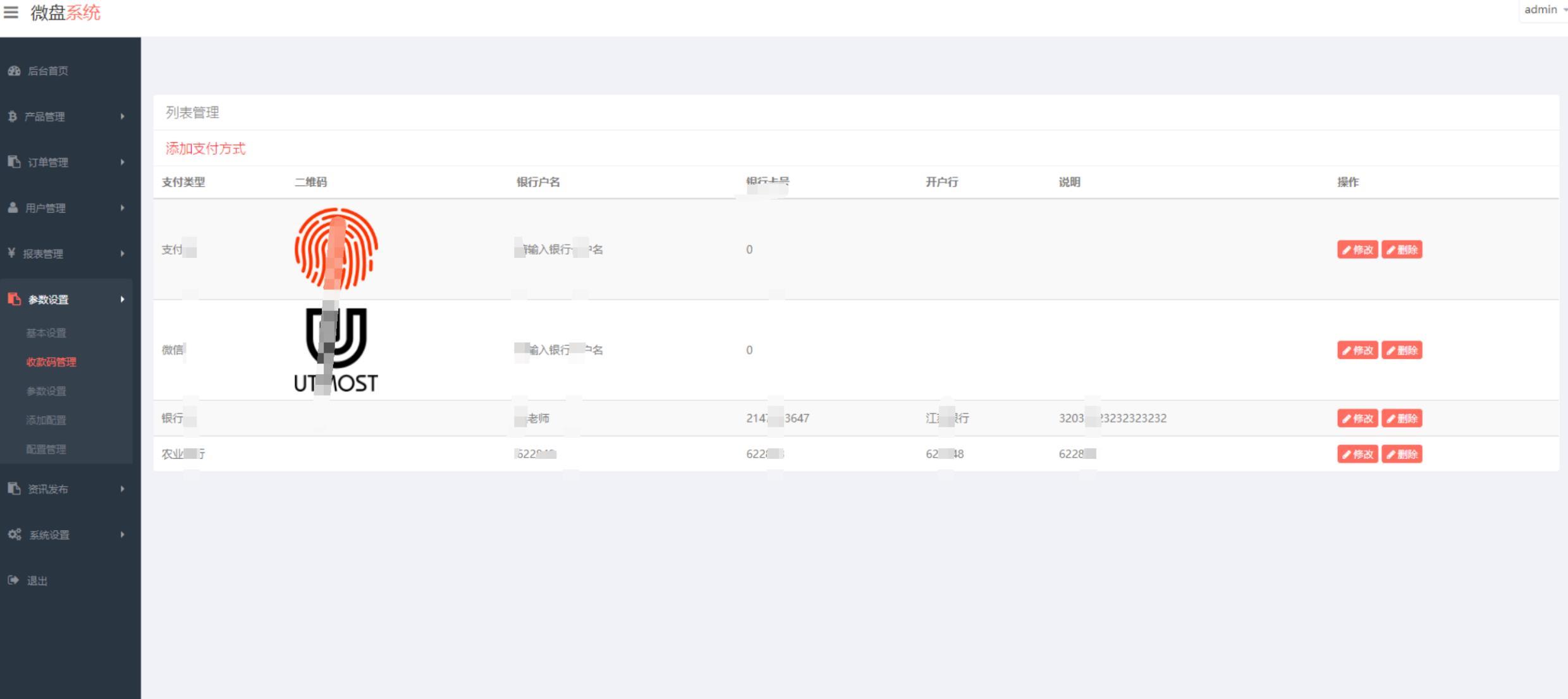This screenshot has width=1568, height=699.
Task: Click the hamburger menu icon
Action: [11, 12]
